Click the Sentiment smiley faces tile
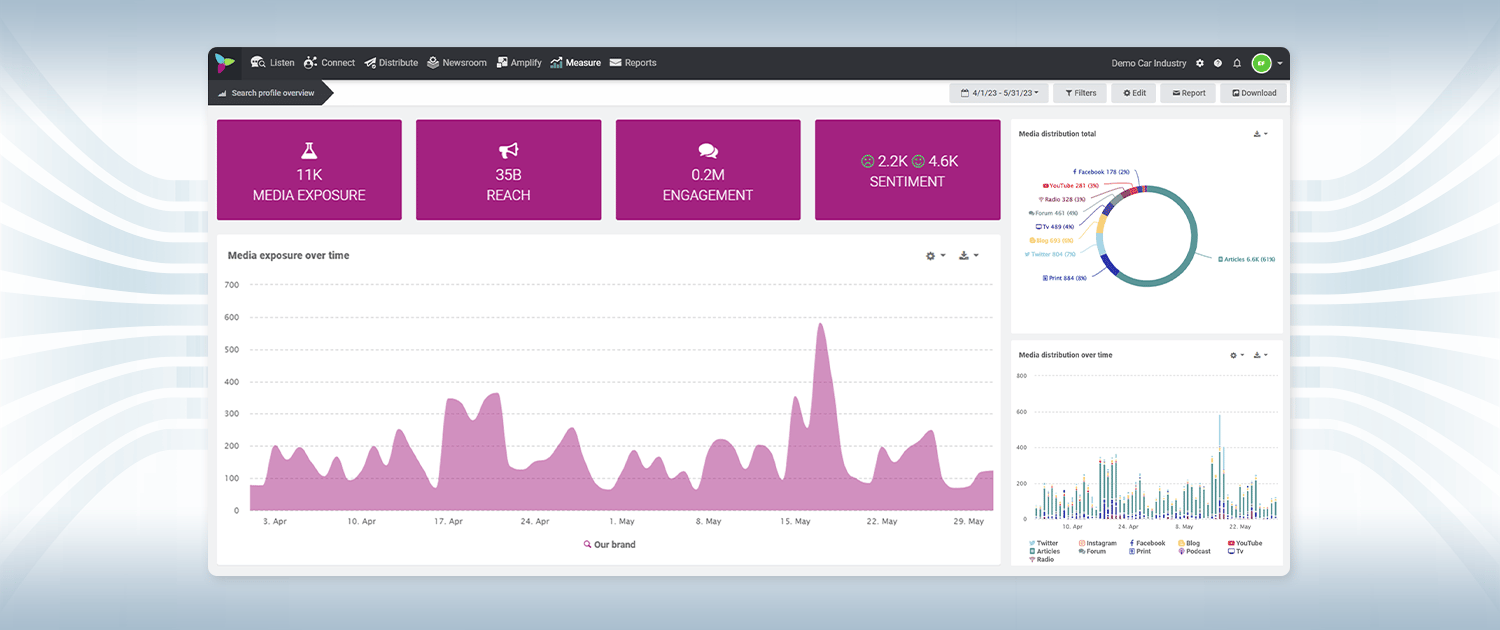 click(907, 170)
